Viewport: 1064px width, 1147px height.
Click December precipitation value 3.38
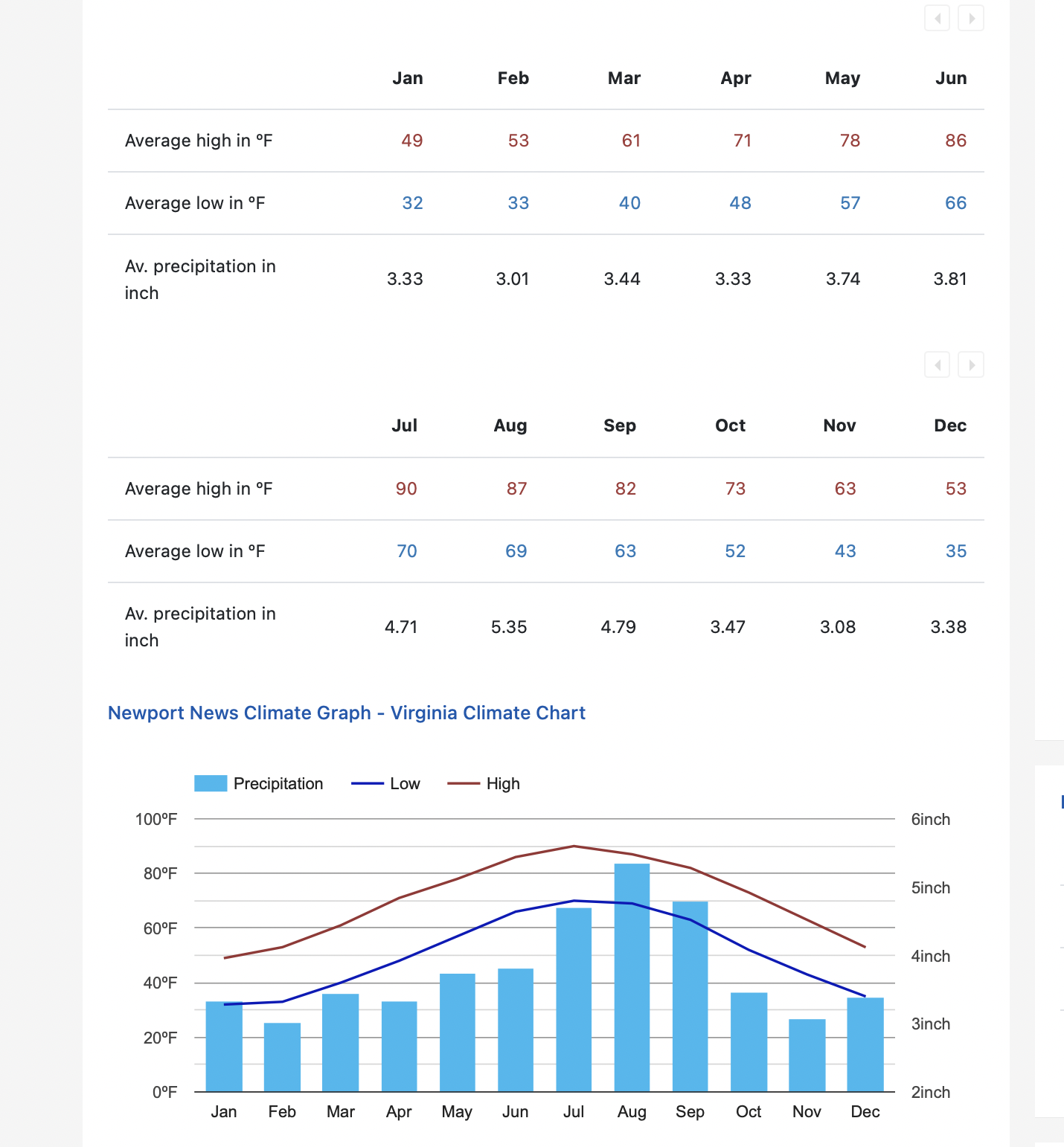(949, 627)
